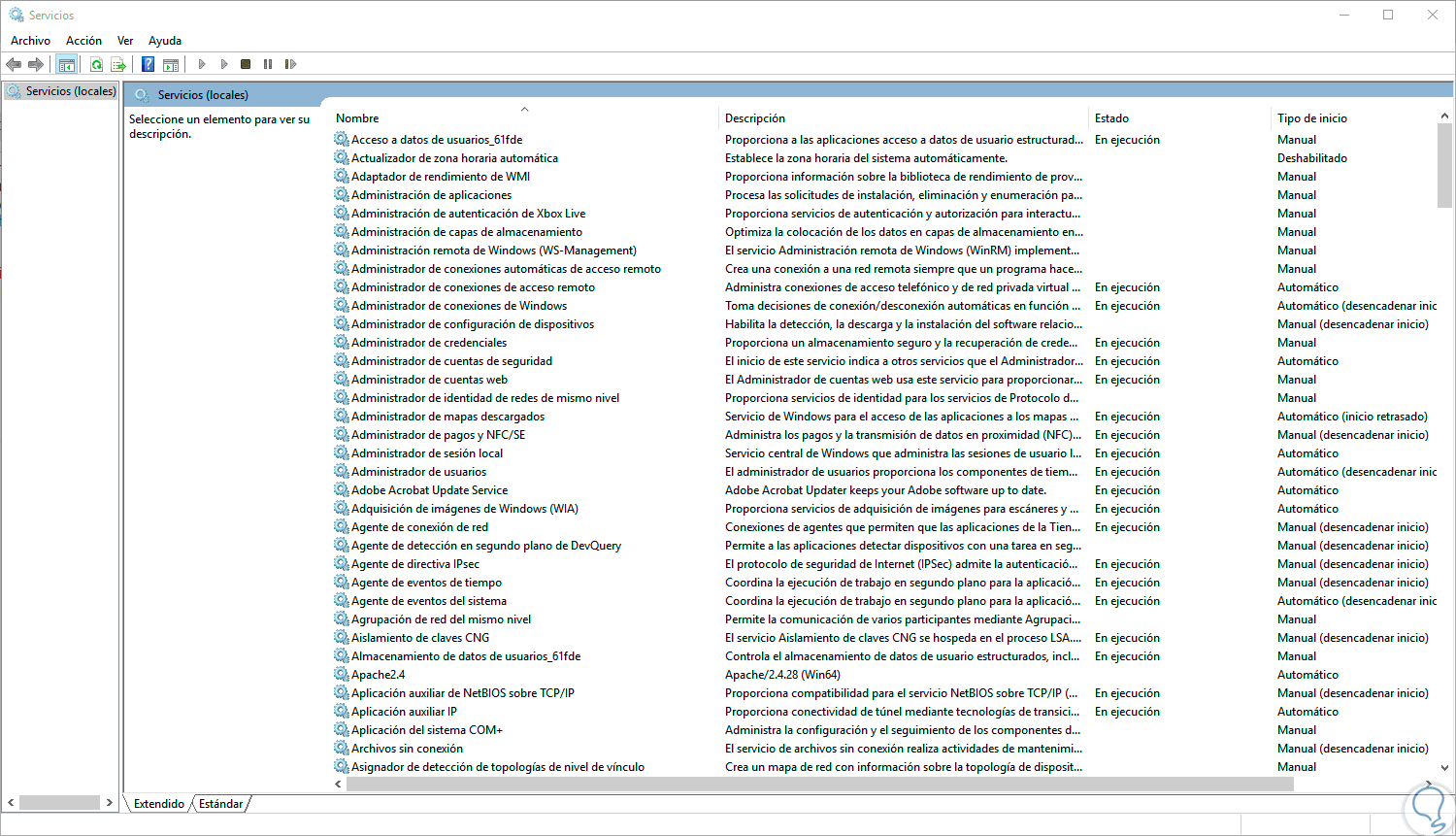Click the gear icon beside Archivos sin conexión
Screen dimensions: 1456x836
(342, 748)
